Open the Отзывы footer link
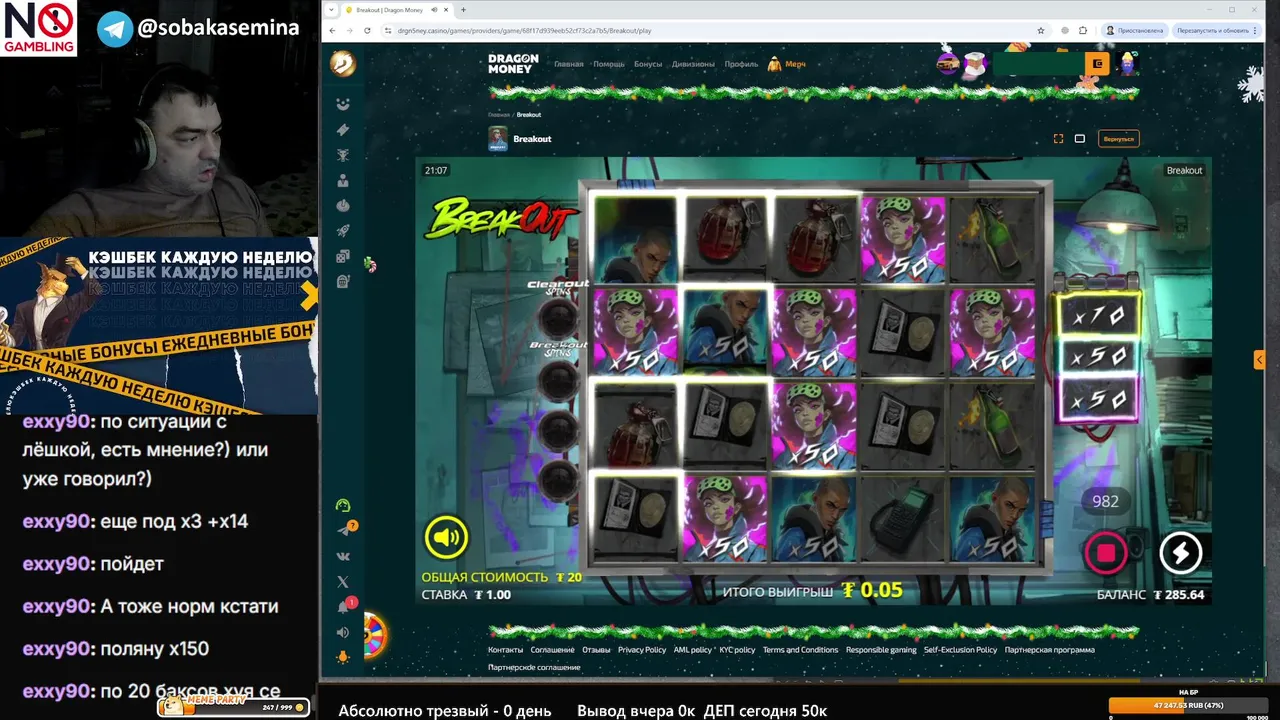 pos(596,650)
